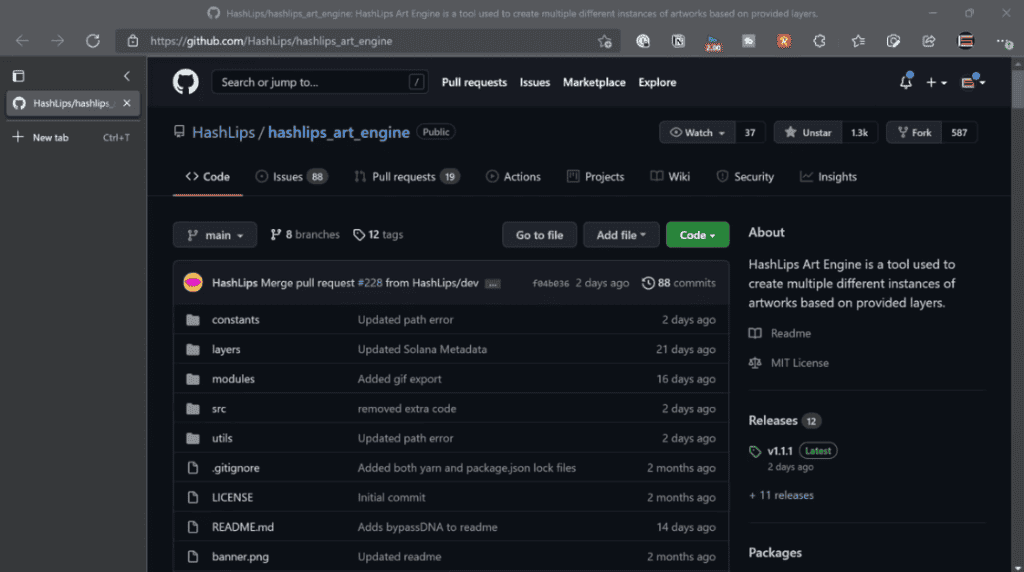Click the browser back arrow
The image size is (1024, 572).
pos(22,40)
